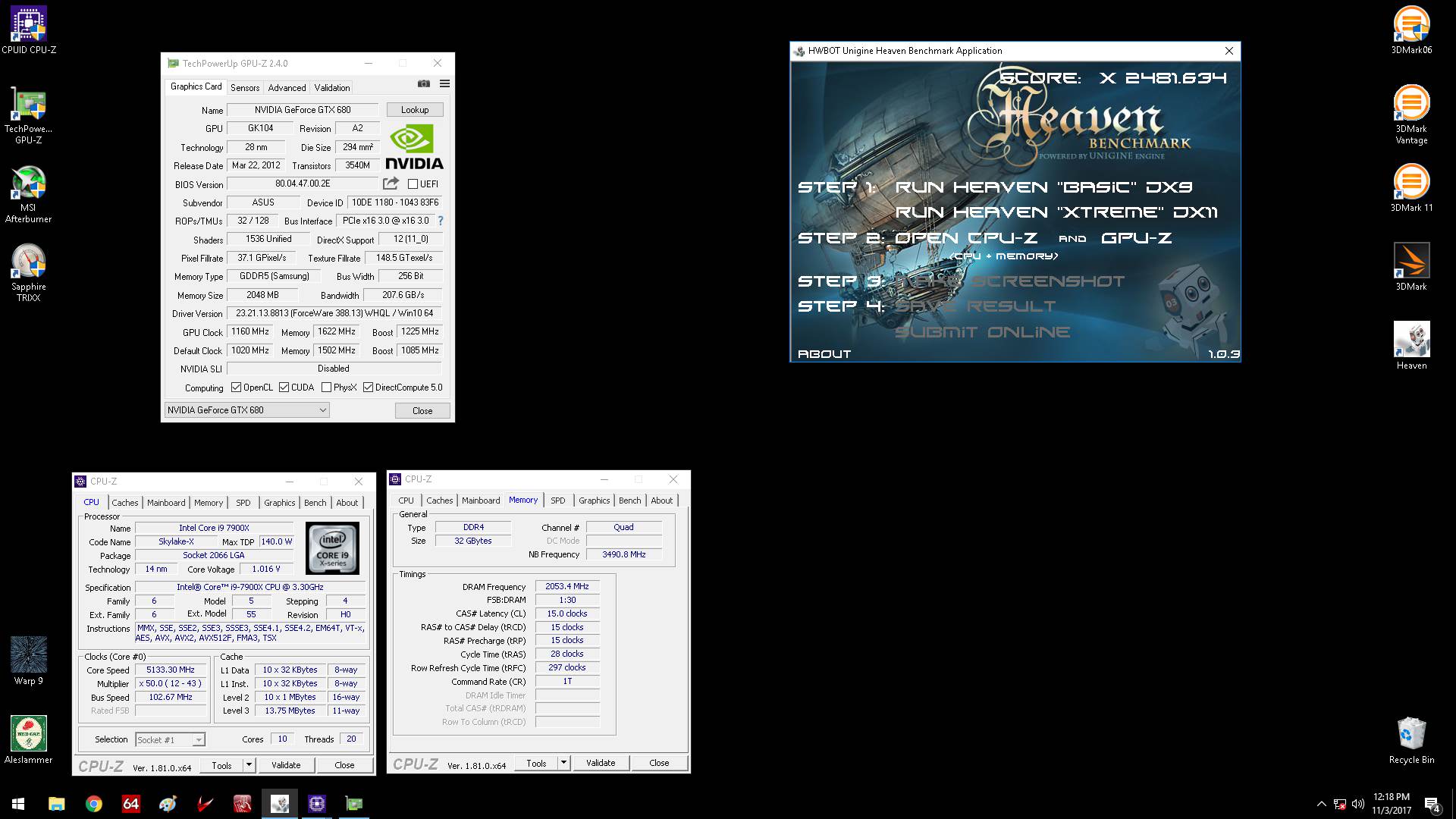Image resolution: width=1456 pixels, height=819 pixels.
Task: Open GPU selection dropdown in GPU-Z
Action: (x=247, y=410)
